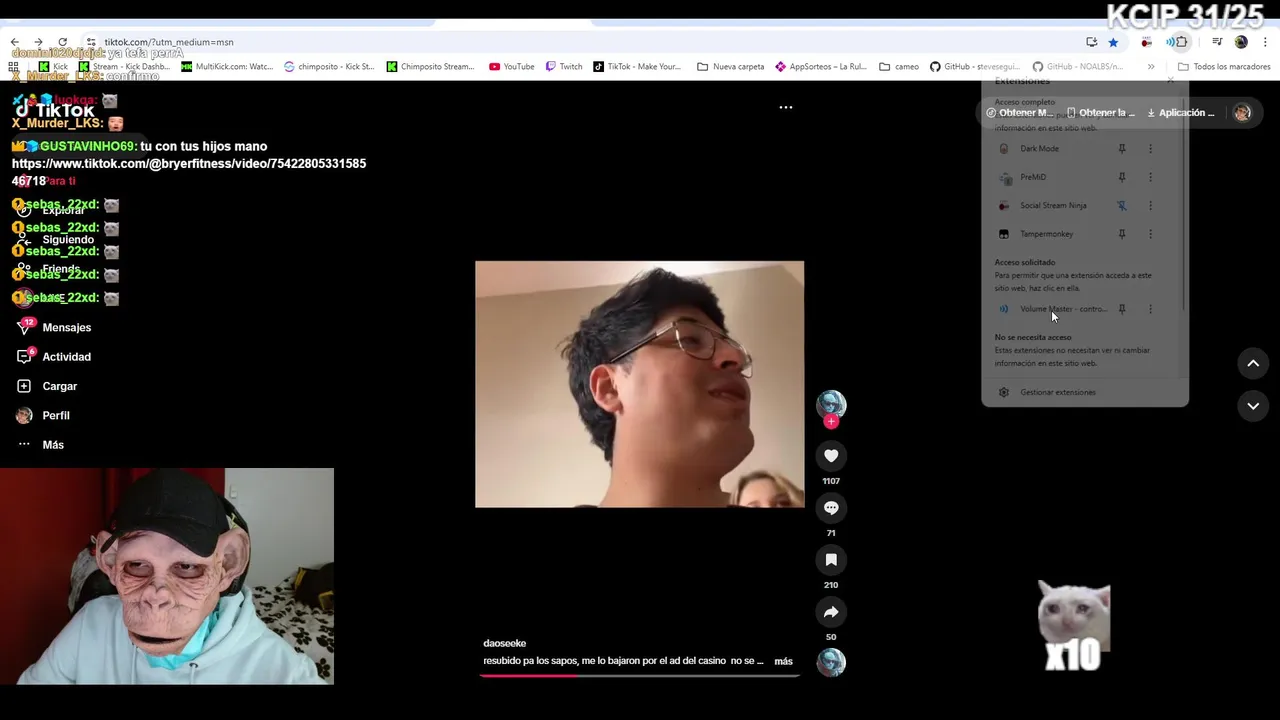Open the Twitch bookmark
Screen dimensions: 1280x720
pyautogui.click(x=564, y=67)
